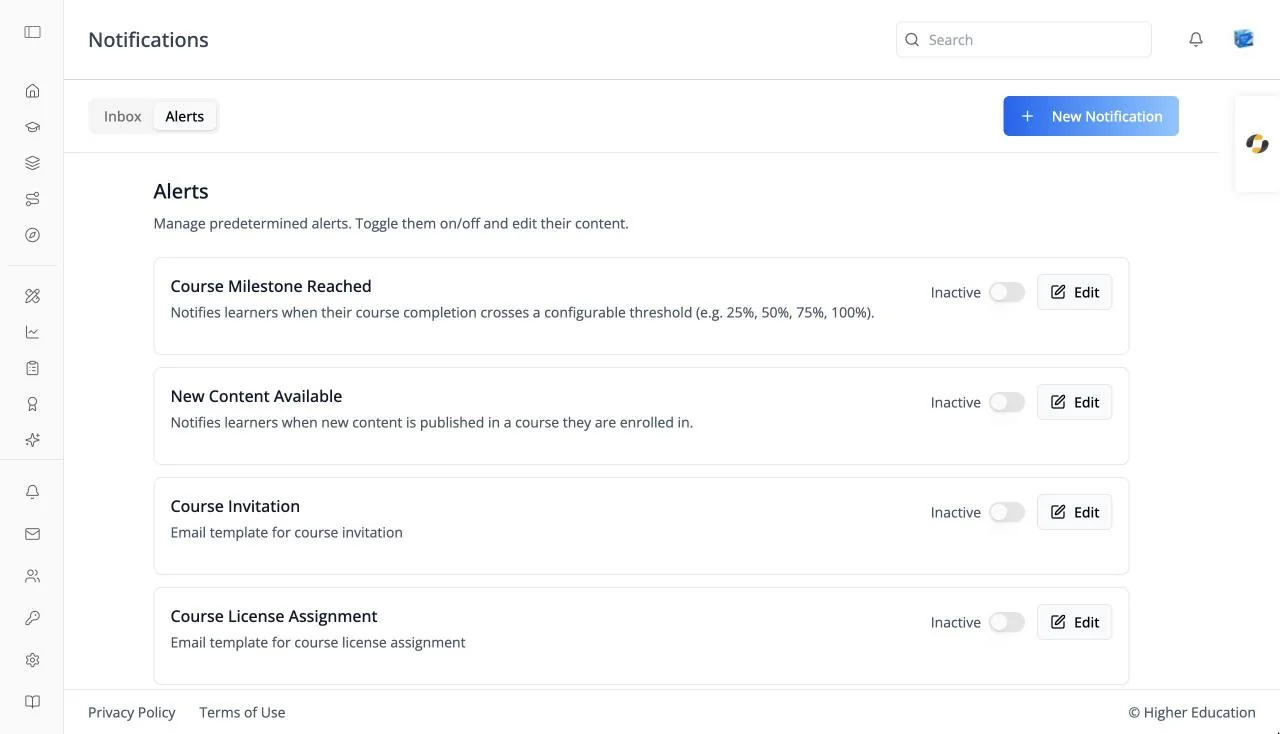Open the settings gear icon in sidebar

[32, 660]
